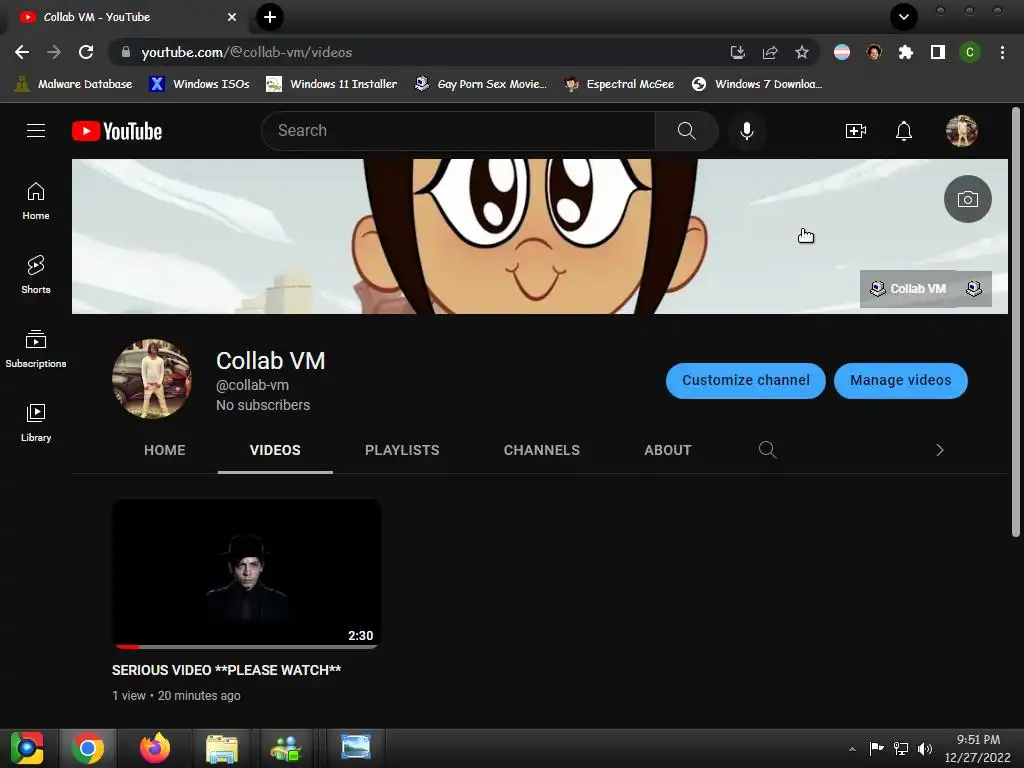This screenshot has width=1024, height=768.
Task: Open Espectral McGee bookmark
Action: pos(619,84)
